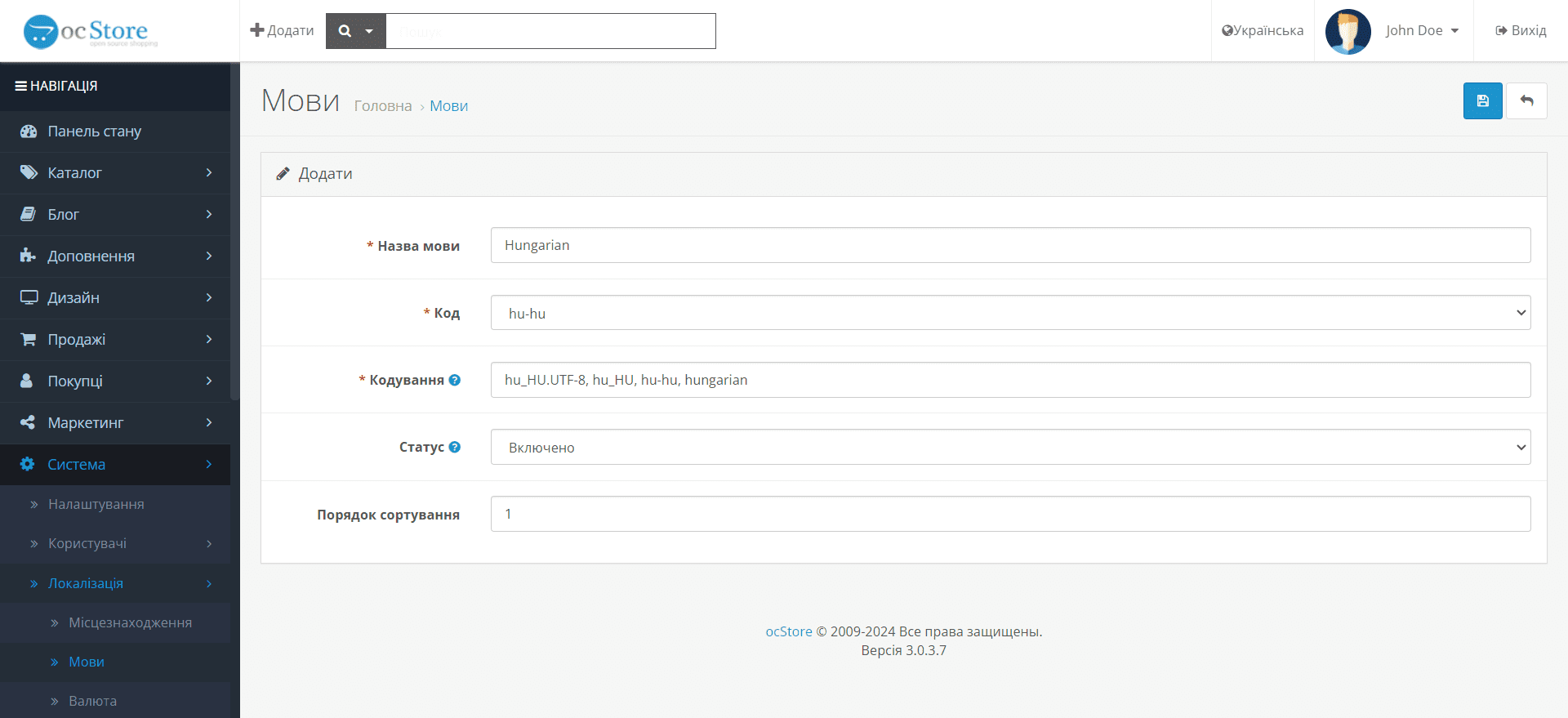Open Мови in the sidebar submenu
This screenshot has width=1568, height=718.
coord(115,662)
